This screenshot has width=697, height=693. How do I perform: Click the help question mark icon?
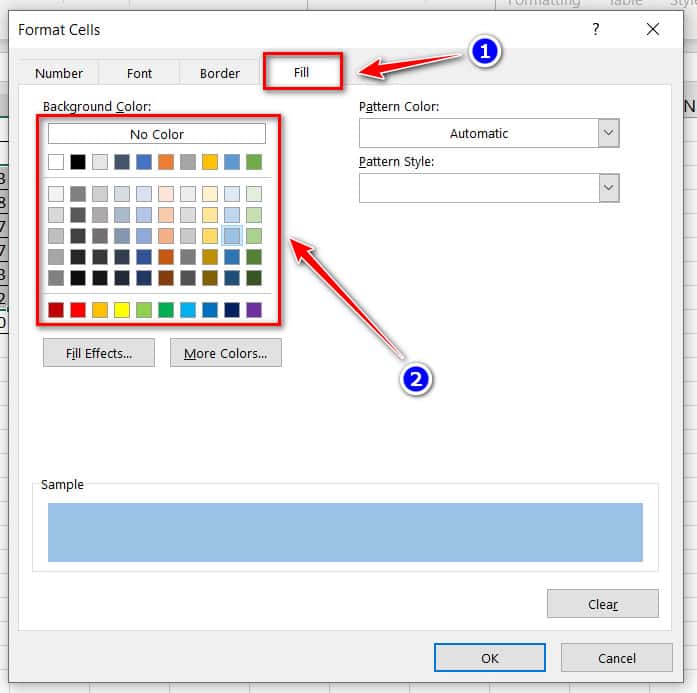click(596, 29)
